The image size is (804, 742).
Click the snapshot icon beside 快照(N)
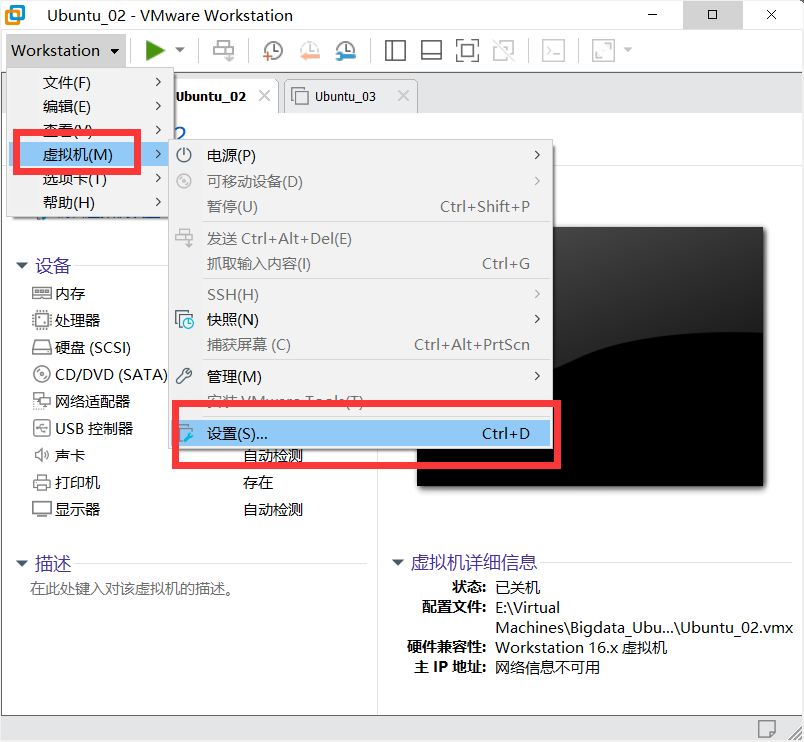point(184,319)
